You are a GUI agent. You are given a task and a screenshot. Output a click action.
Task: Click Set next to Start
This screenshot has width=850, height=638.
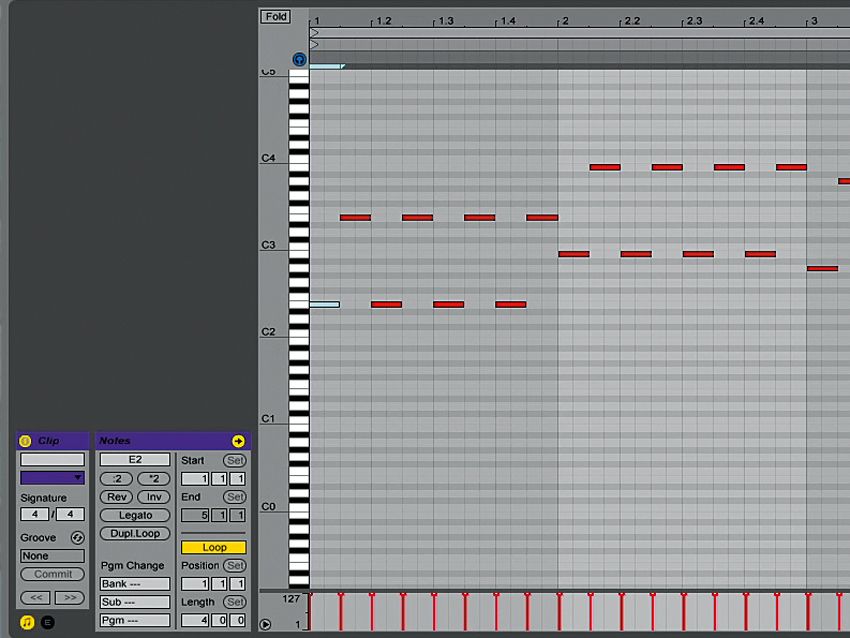[x=234, y=460]
